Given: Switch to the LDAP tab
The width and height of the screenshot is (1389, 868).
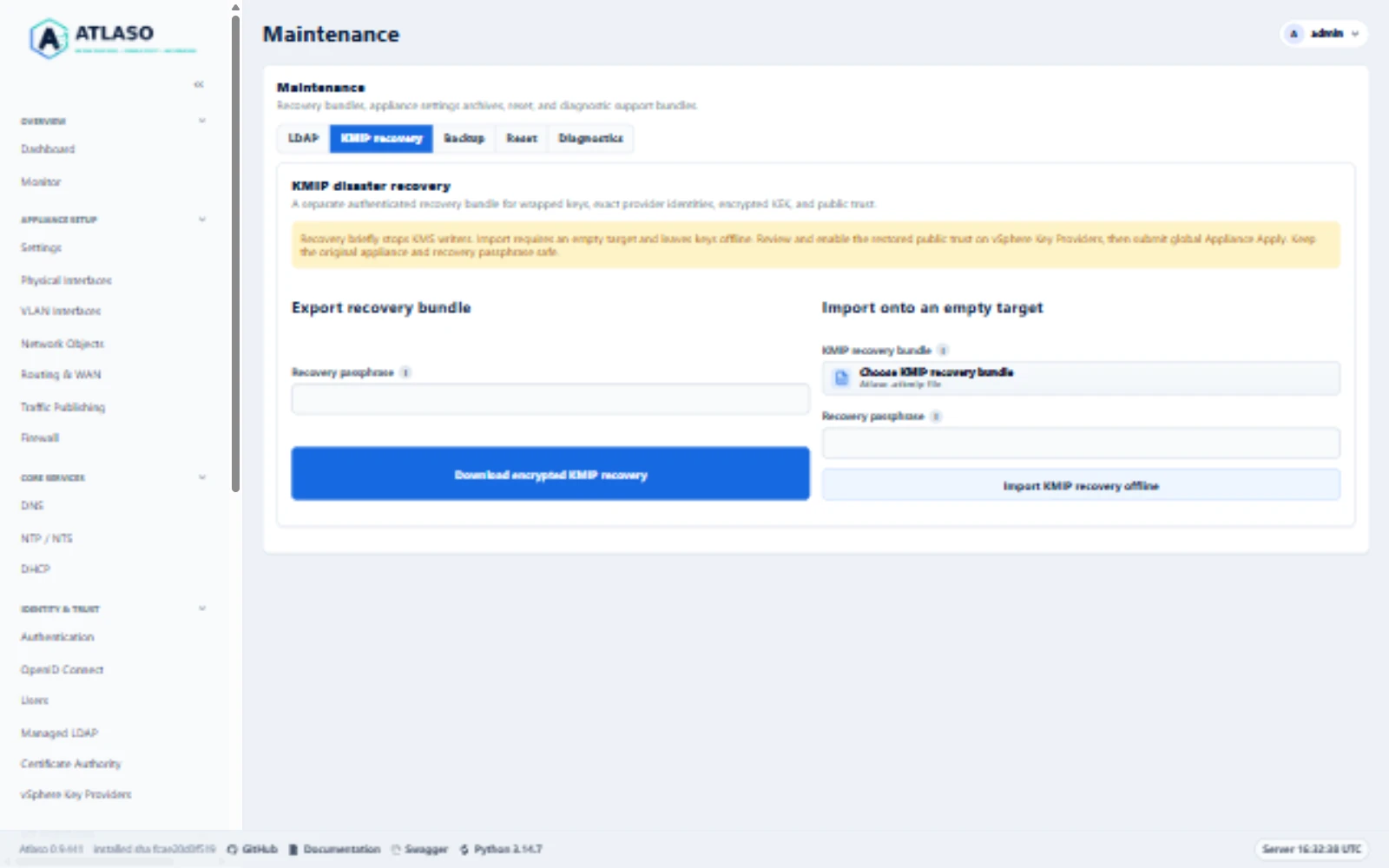Looking at the screenshot, I should point(304,138).
